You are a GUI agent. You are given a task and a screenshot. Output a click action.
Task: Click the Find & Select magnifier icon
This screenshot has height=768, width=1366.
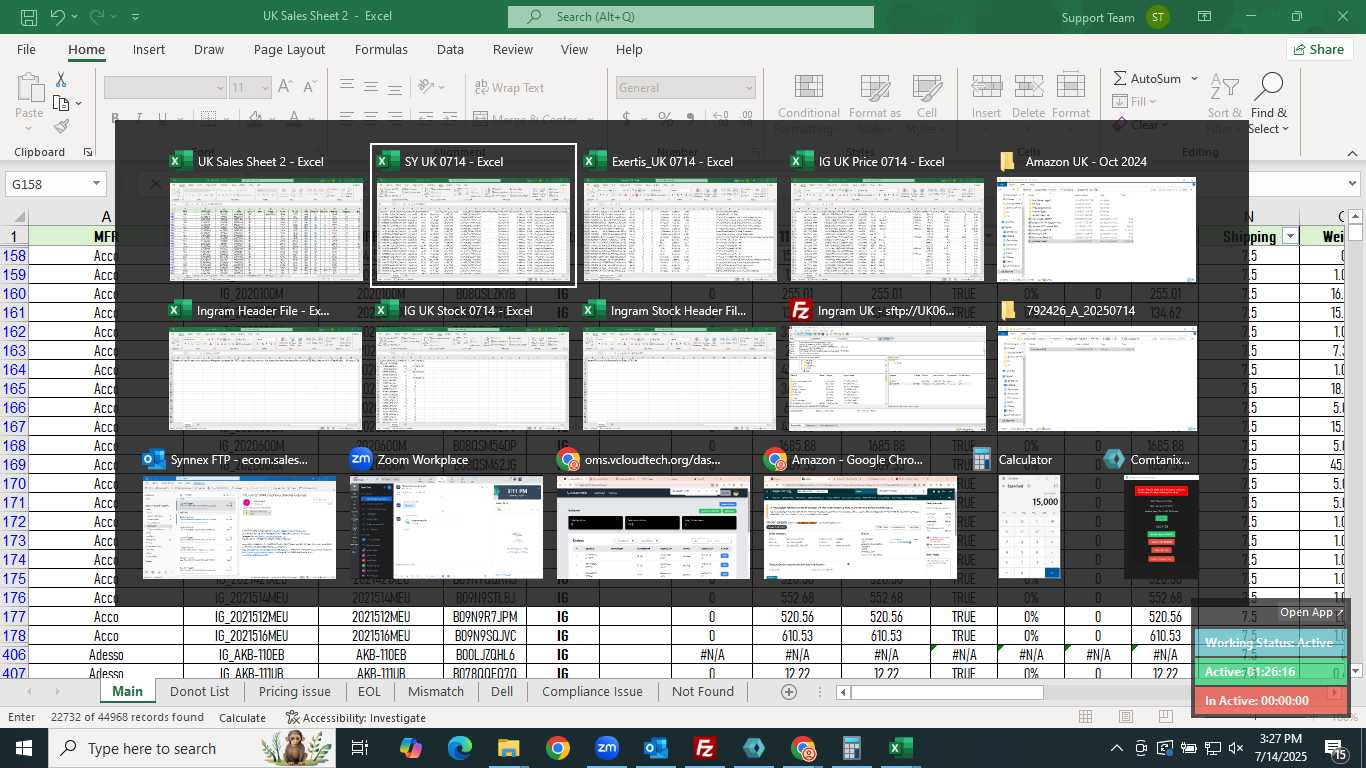coord(1268,87)
